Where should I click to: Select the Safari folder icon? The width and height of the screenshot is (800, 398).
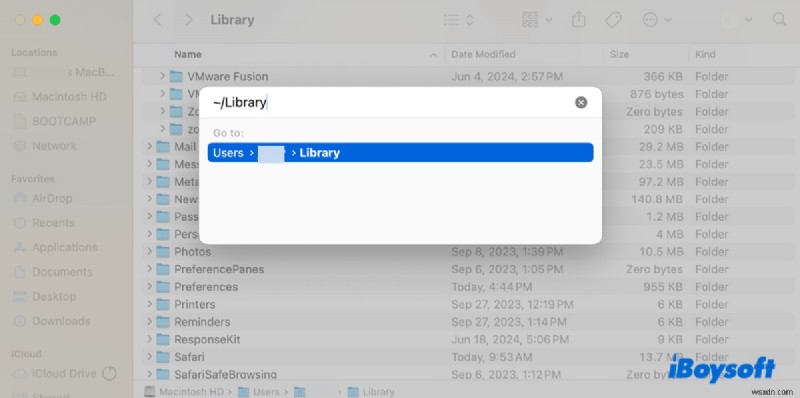(x=163, y=357)
